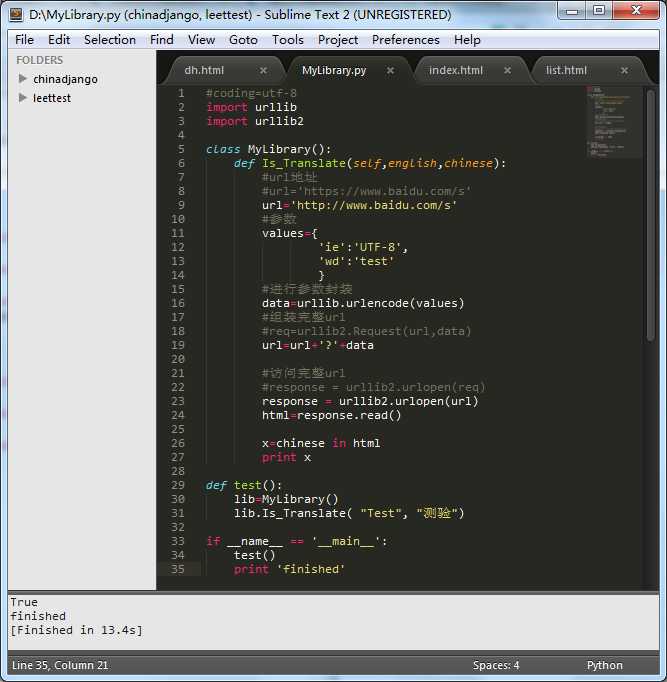Open the Preferences menu
667x682 pixels.
point(406,40)
